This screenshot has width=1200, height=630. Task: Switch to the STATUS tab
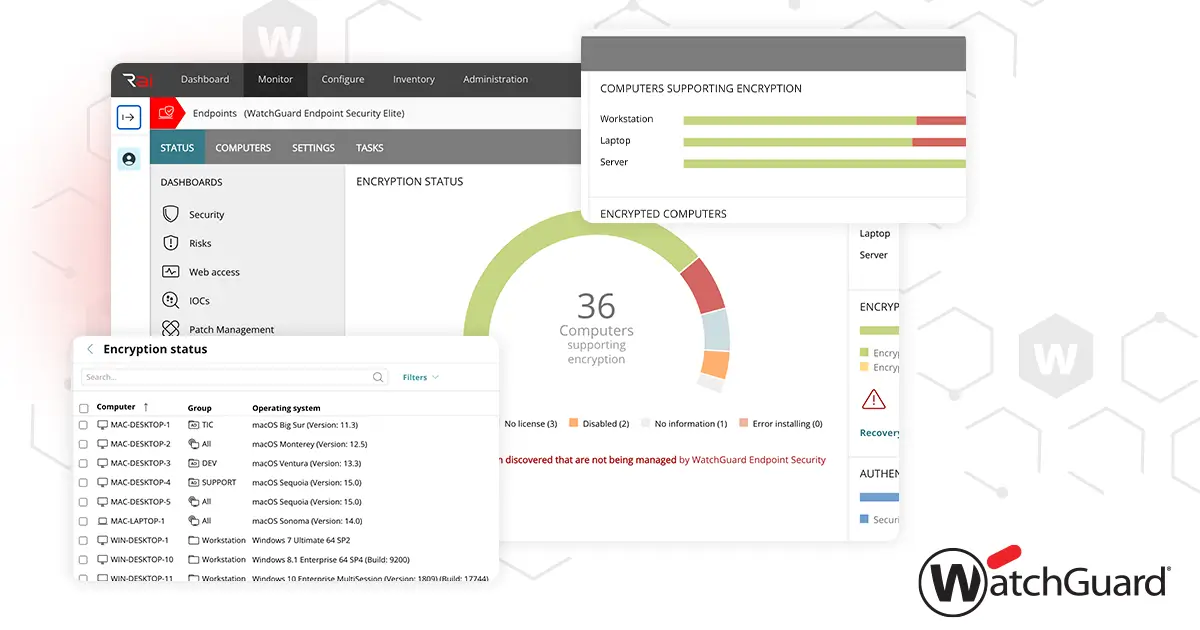(177, 147)
